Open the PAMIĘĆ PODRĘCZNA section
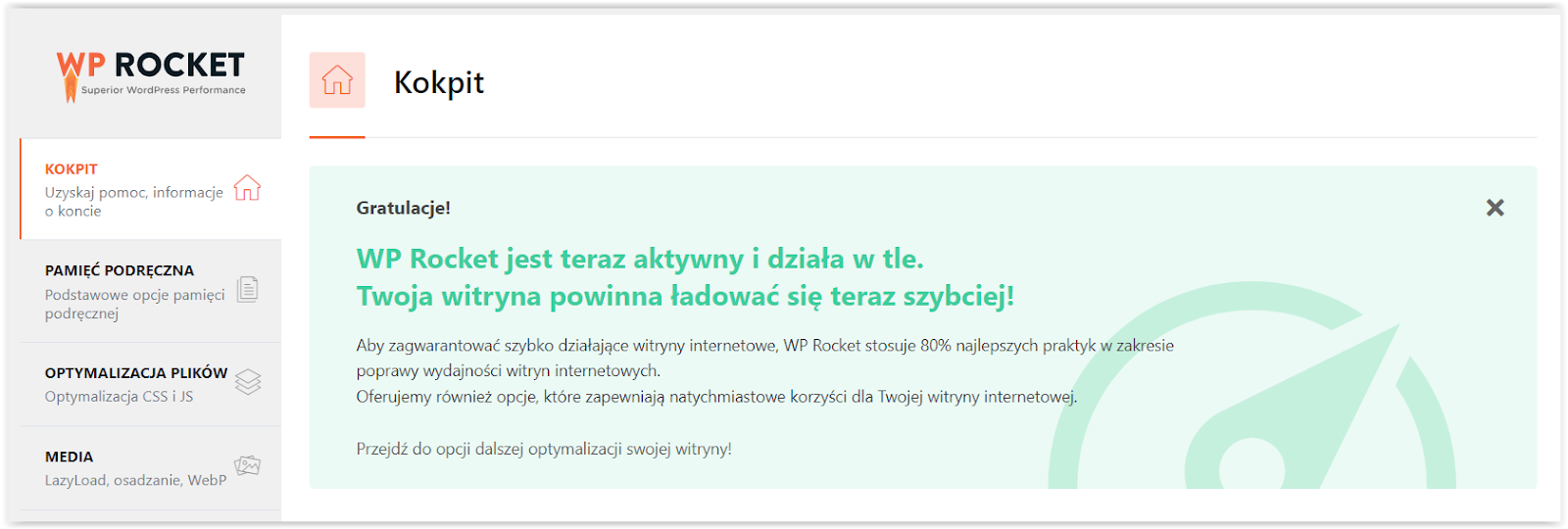The width and height of the screenshot is (1568, 529). pyautogui.click(x=151, y=291)
